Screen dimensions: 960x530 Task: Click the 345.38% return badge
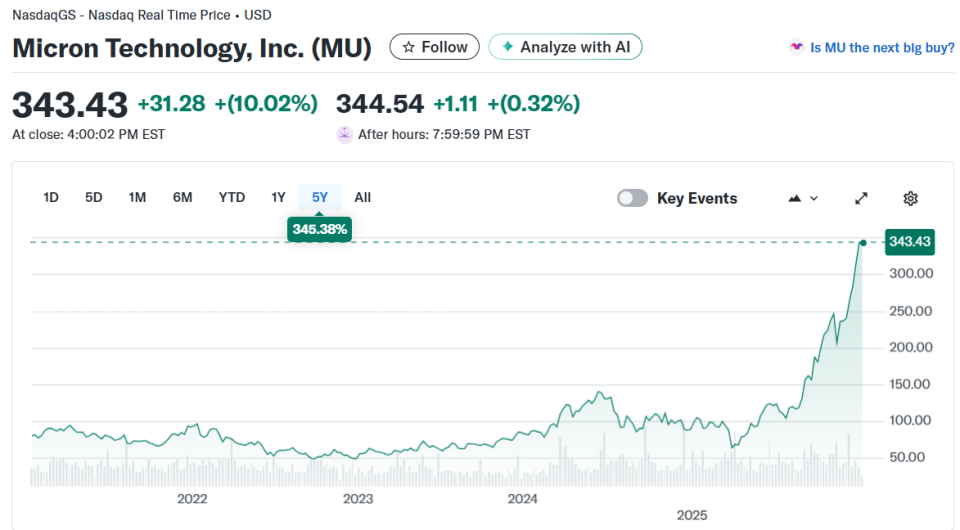320,229
